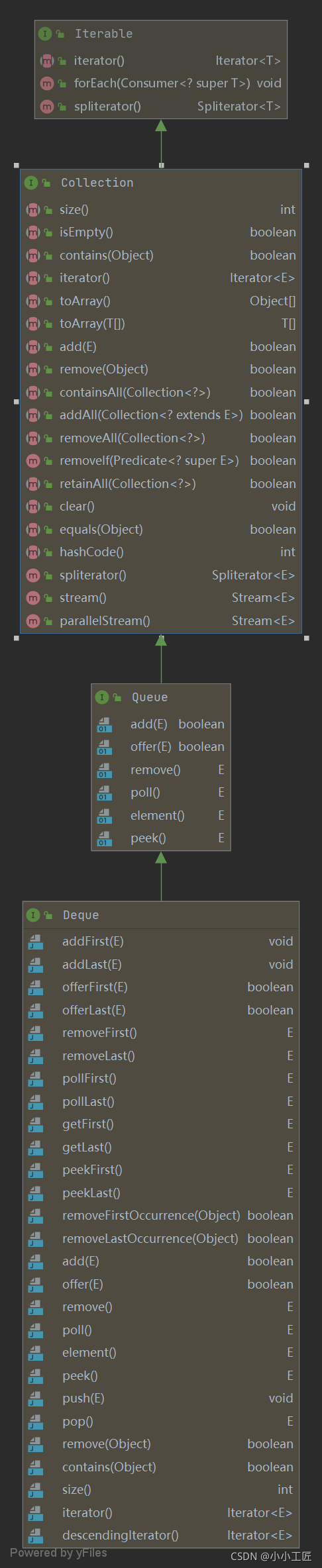
Task: Click the top-right resize handle of Collection
Action: pos(306,166)
